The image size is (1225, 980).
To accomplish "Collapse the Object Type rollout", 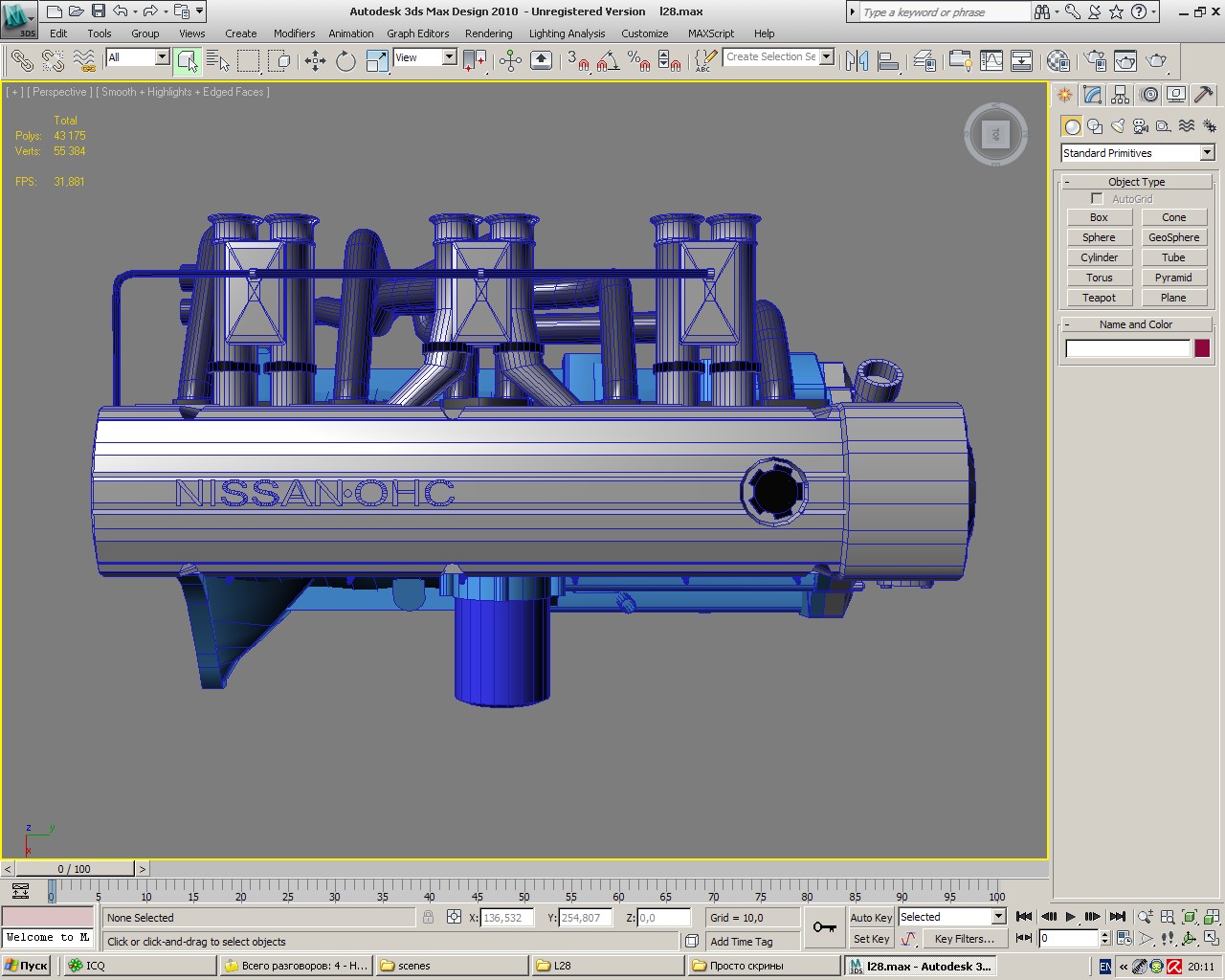I will pos(1136,182).
